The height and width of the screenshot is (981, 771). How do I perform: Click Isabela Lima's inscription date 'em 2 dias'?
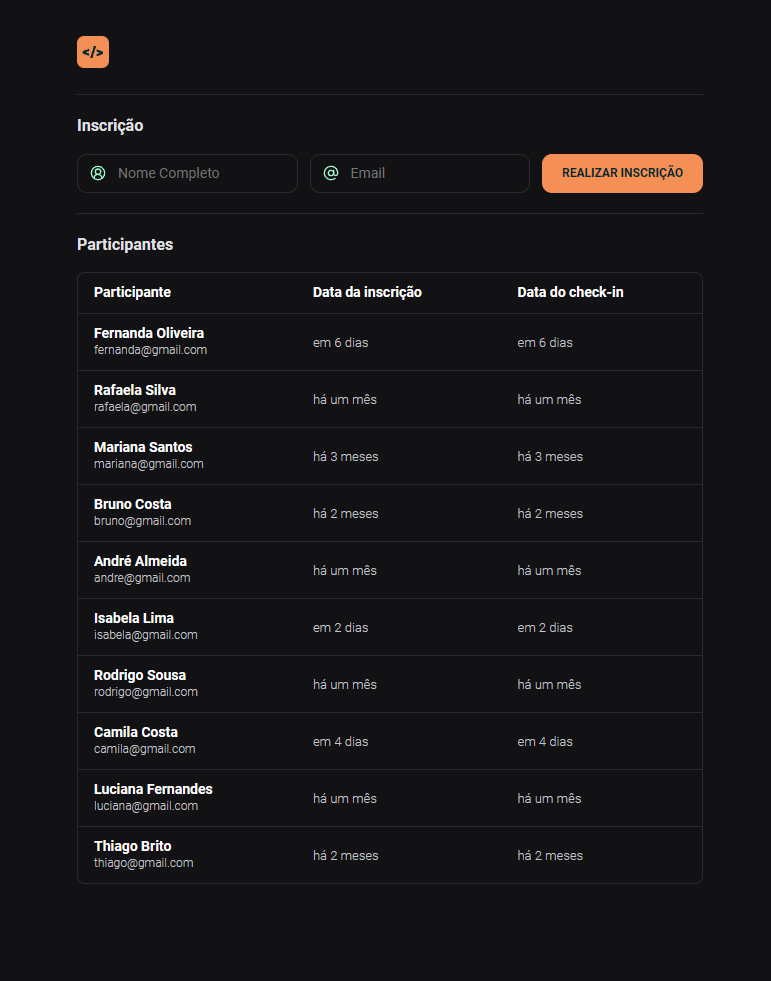(340, 627)
